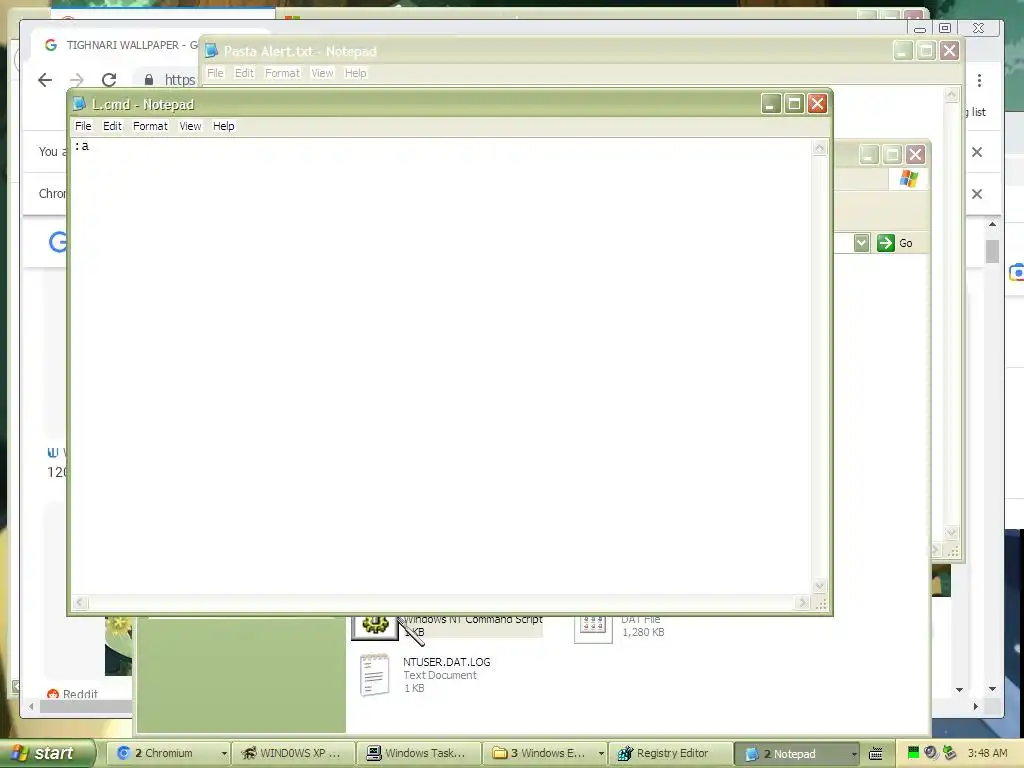
Task: Click L.cmd horizontal scrollbar left arrow
Action: pyautogui.click(x=80, y=603)
